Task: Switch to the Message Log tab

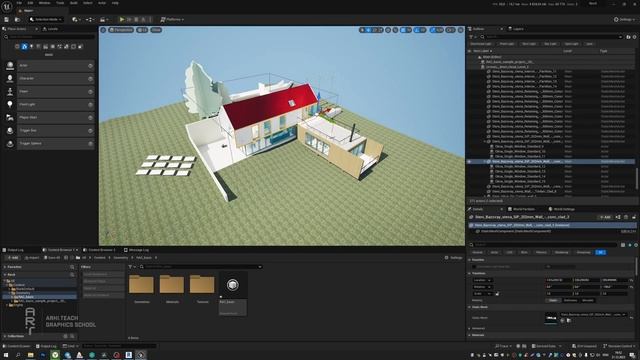Action: [136, 250]
